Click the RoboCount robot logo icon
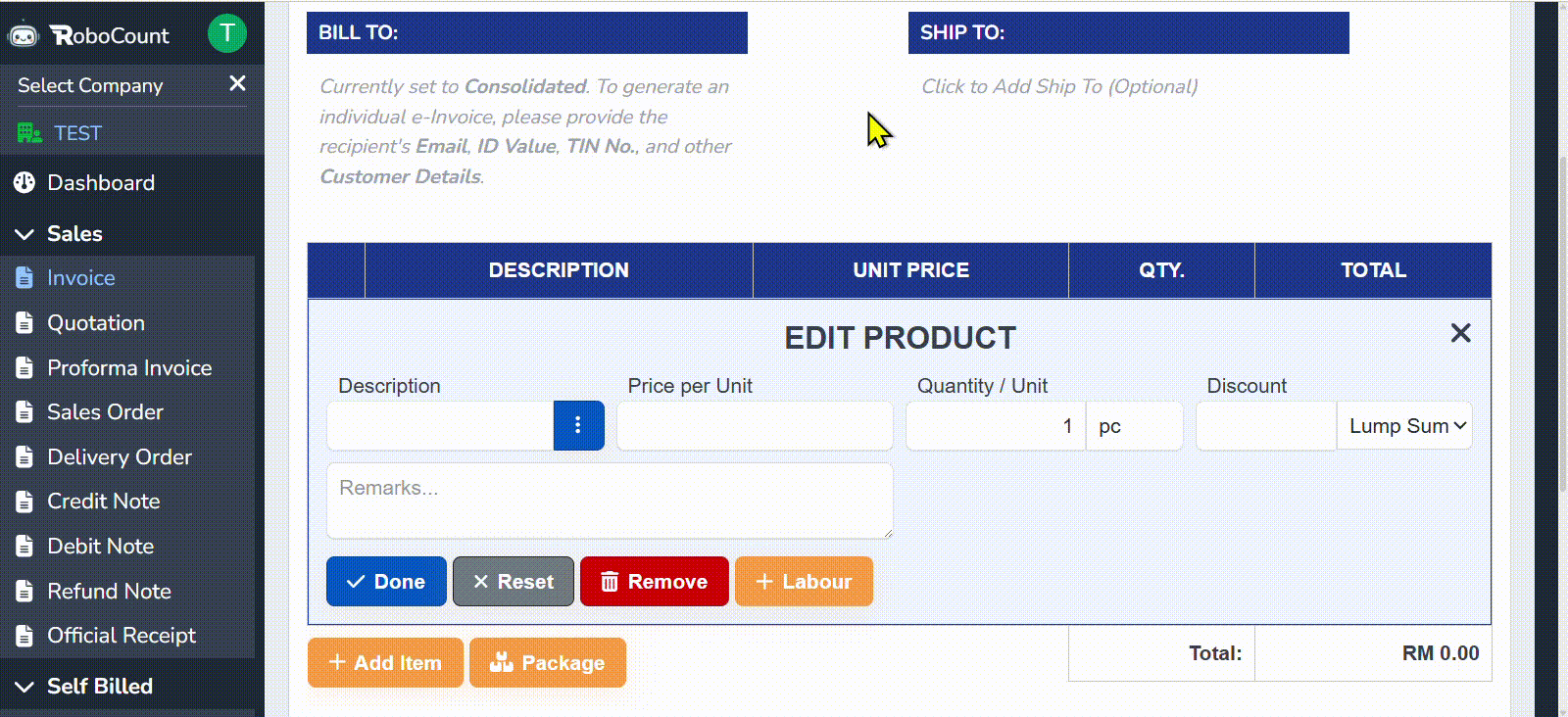Viewport: 1568px width, 717px height. [23, 35]
